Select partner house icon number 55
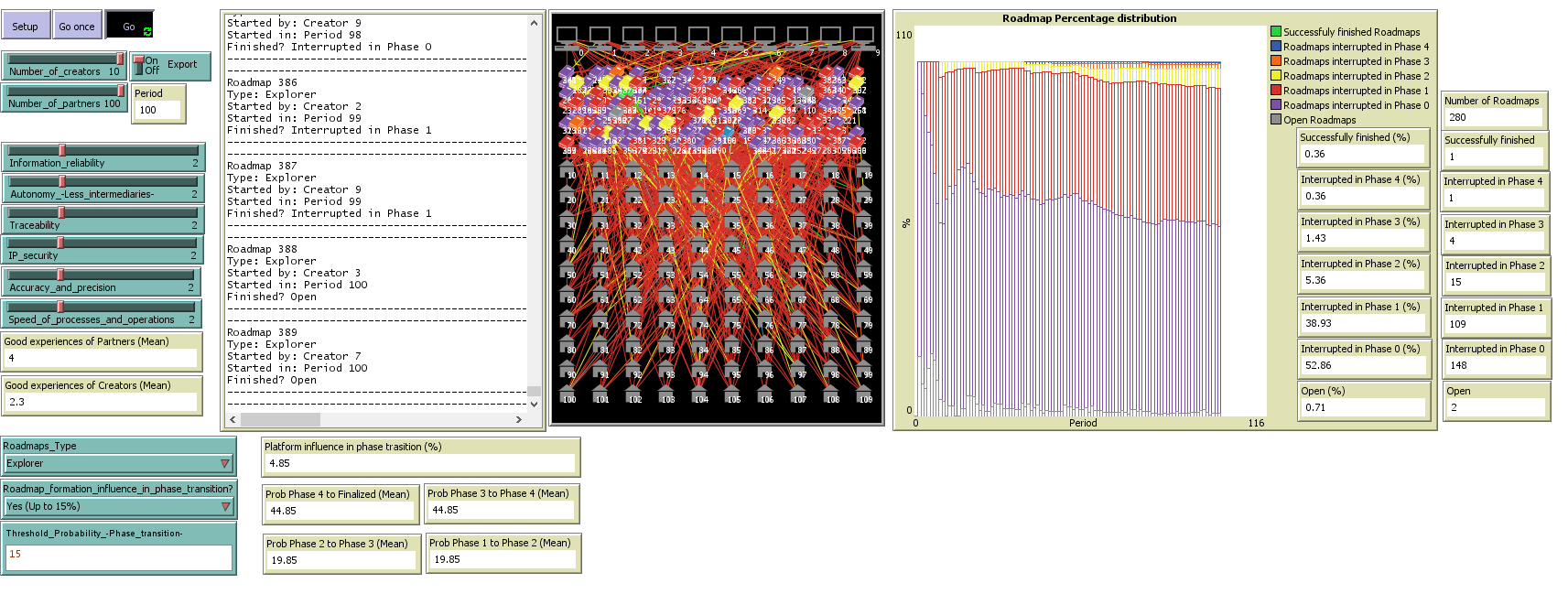Screen dimensions: 1568x594 732,268
